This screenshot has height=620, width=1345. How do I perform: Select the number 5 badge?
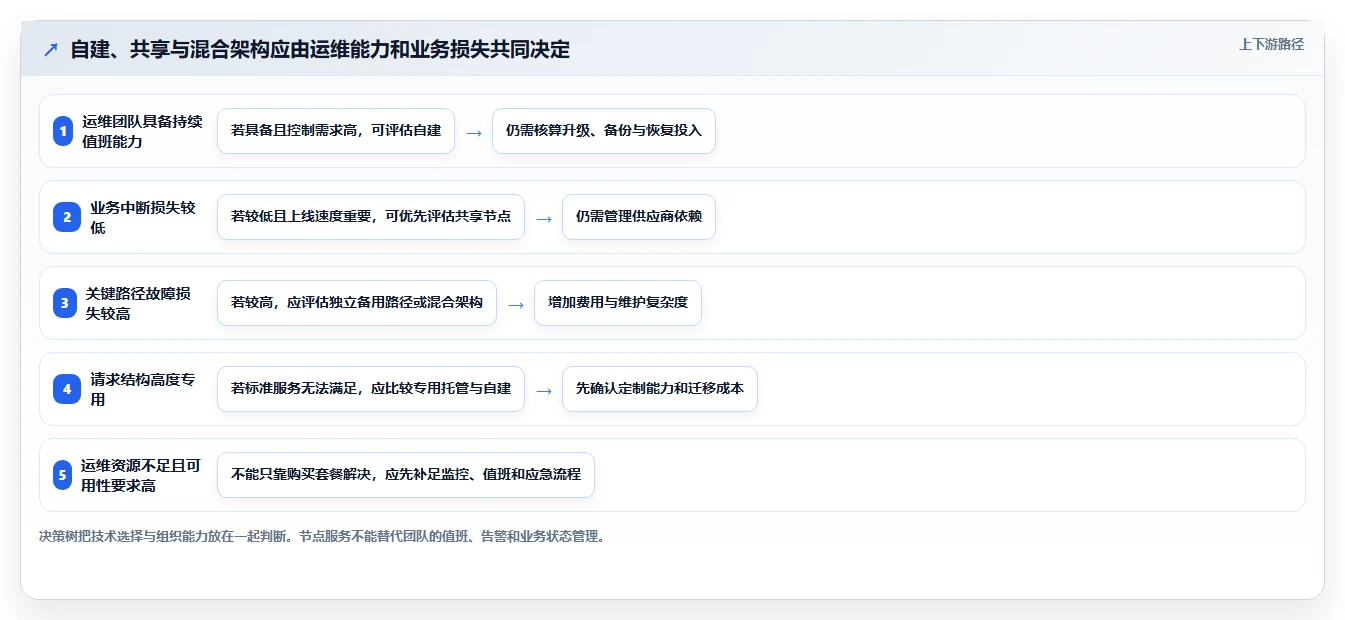(x=62, y=475)
